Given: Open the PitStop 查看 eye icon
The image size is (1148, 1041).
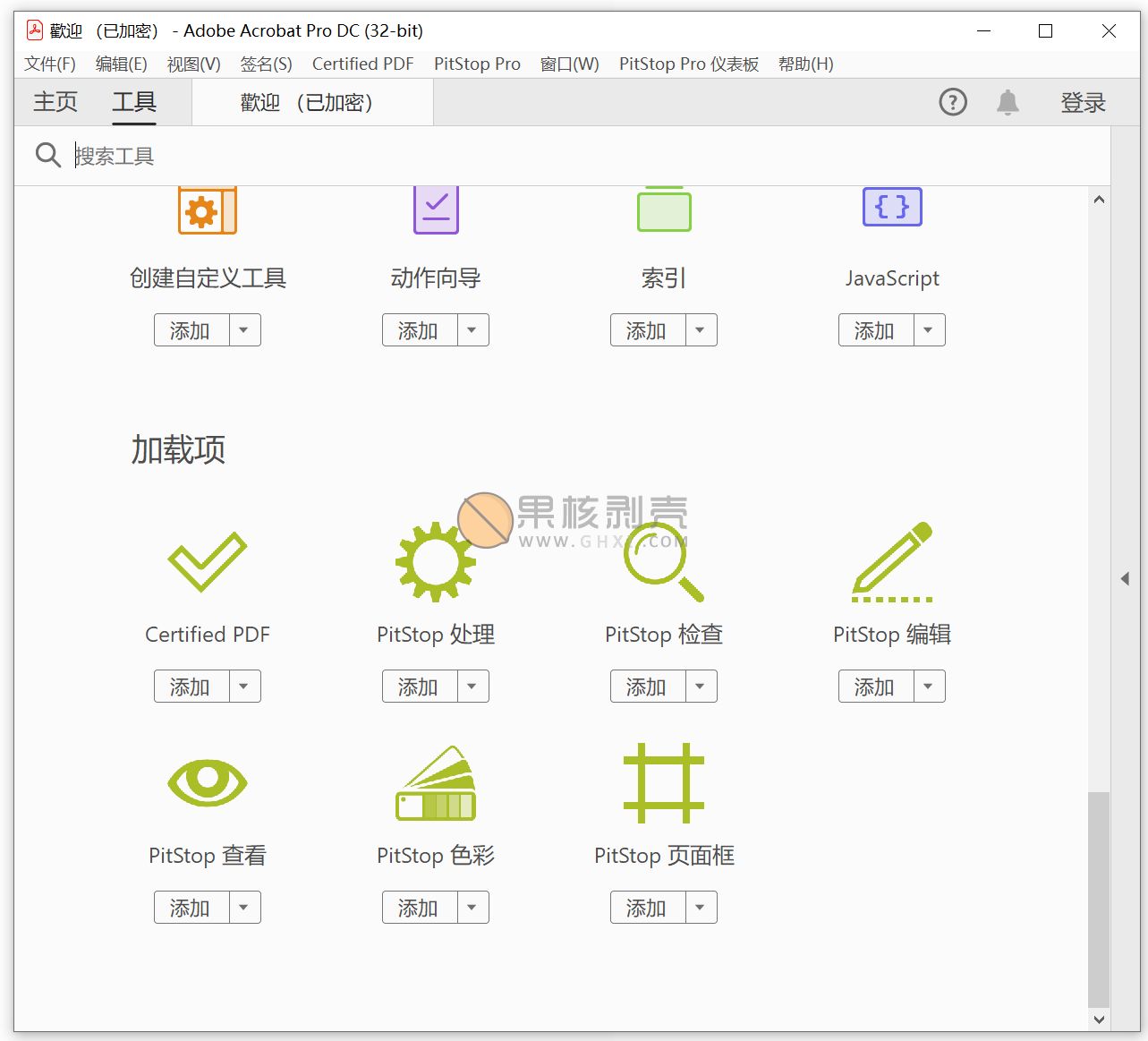Looking at the screenshot, I should tap(207, 781).
